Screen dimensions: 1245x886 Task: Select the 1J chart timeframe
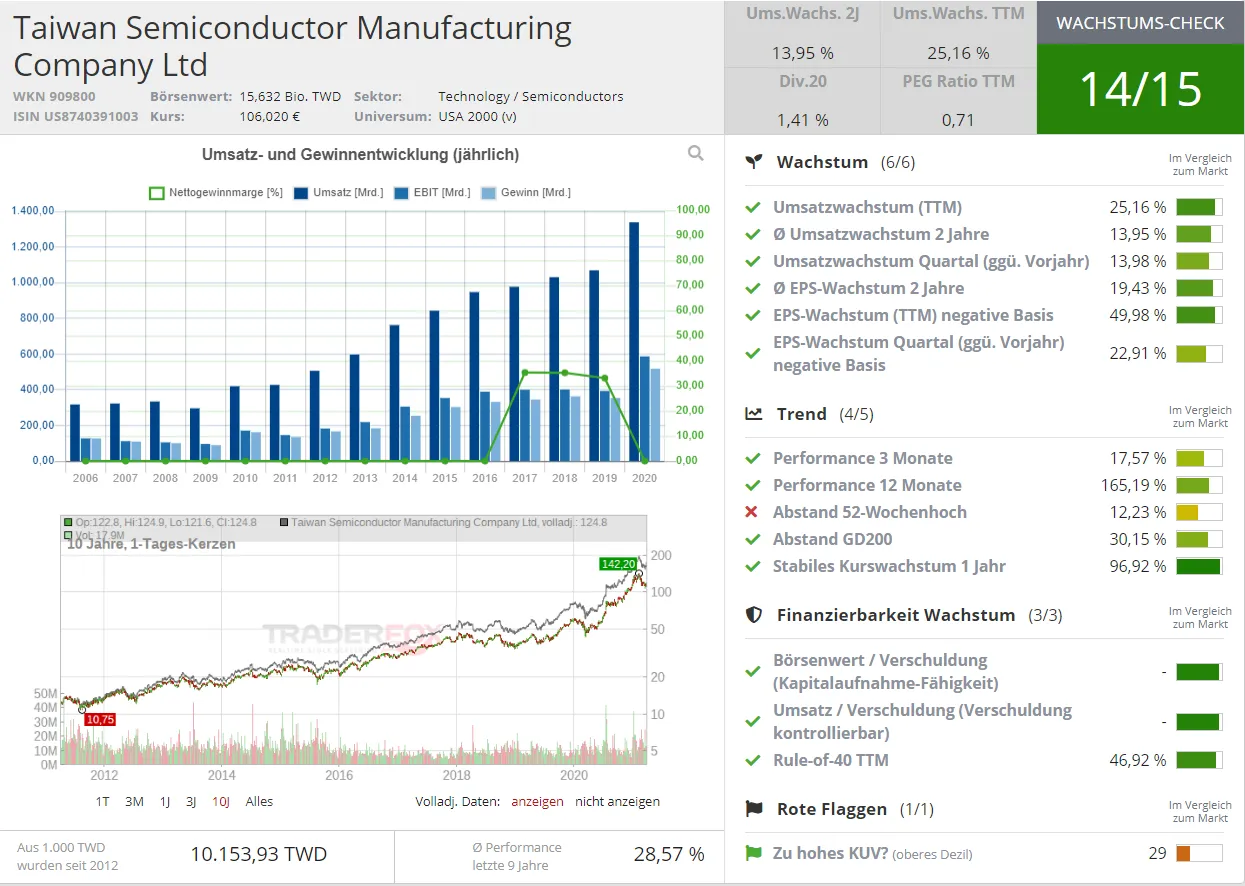[165, 801]
